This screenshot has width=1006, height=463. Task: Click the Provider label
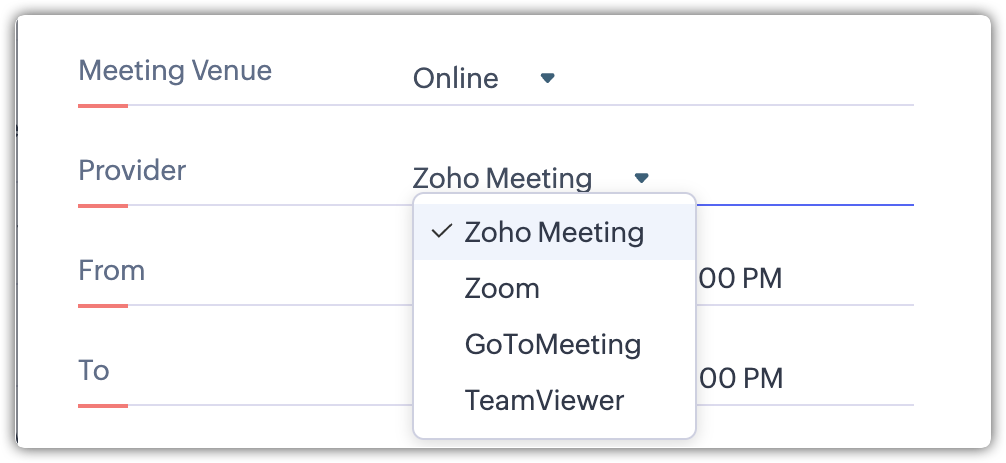click(x=132, y=170)
